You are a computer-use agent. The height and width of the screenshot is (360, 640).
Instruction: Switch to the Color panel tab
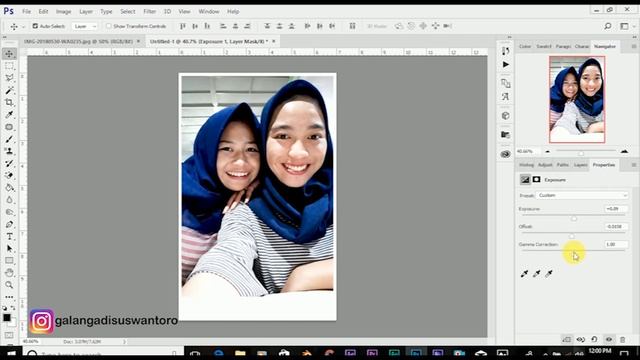point(525,47)
